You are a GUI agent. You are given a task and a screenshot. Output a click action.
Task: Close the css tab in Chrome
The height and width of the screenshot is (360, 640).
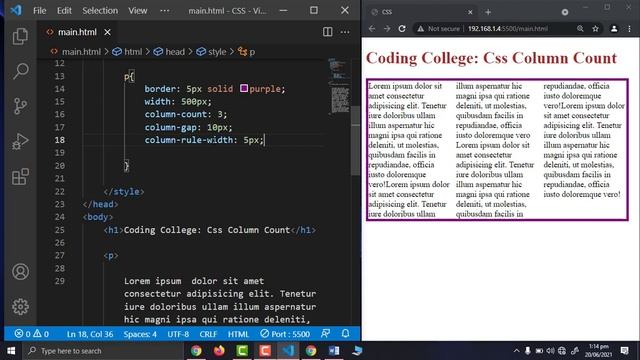click(x=470, y=12)
